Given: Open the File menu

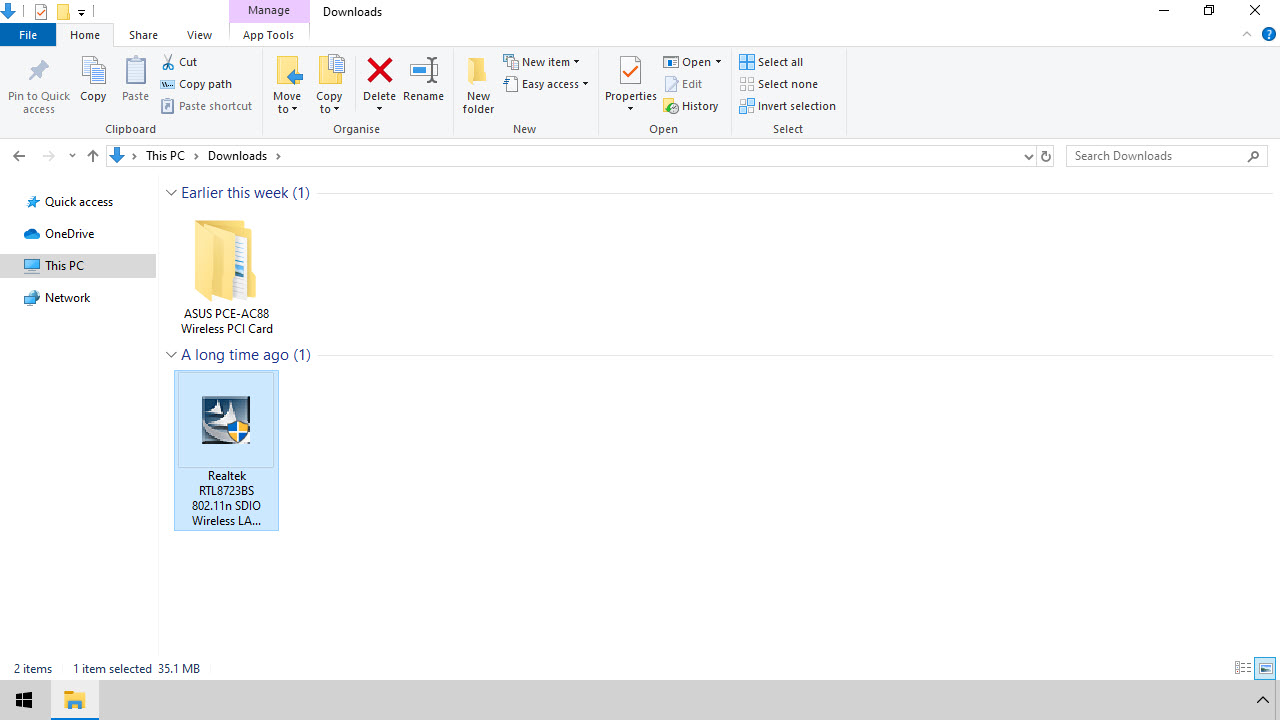Looking at the screenshot, I should pyautogui.click(x=28, y=35).
